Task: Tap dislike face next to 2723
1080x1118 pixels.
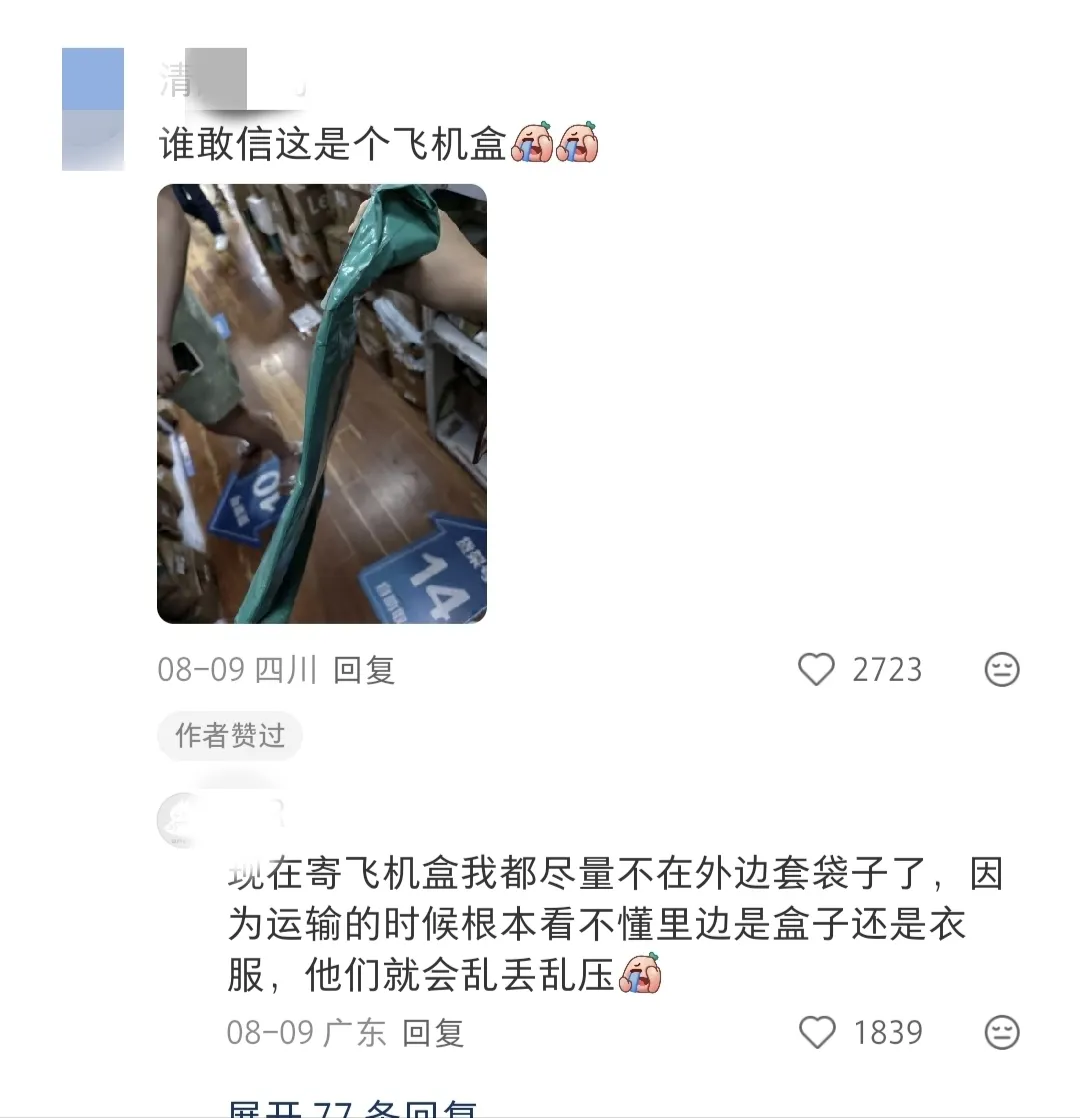Action: 1002,670
